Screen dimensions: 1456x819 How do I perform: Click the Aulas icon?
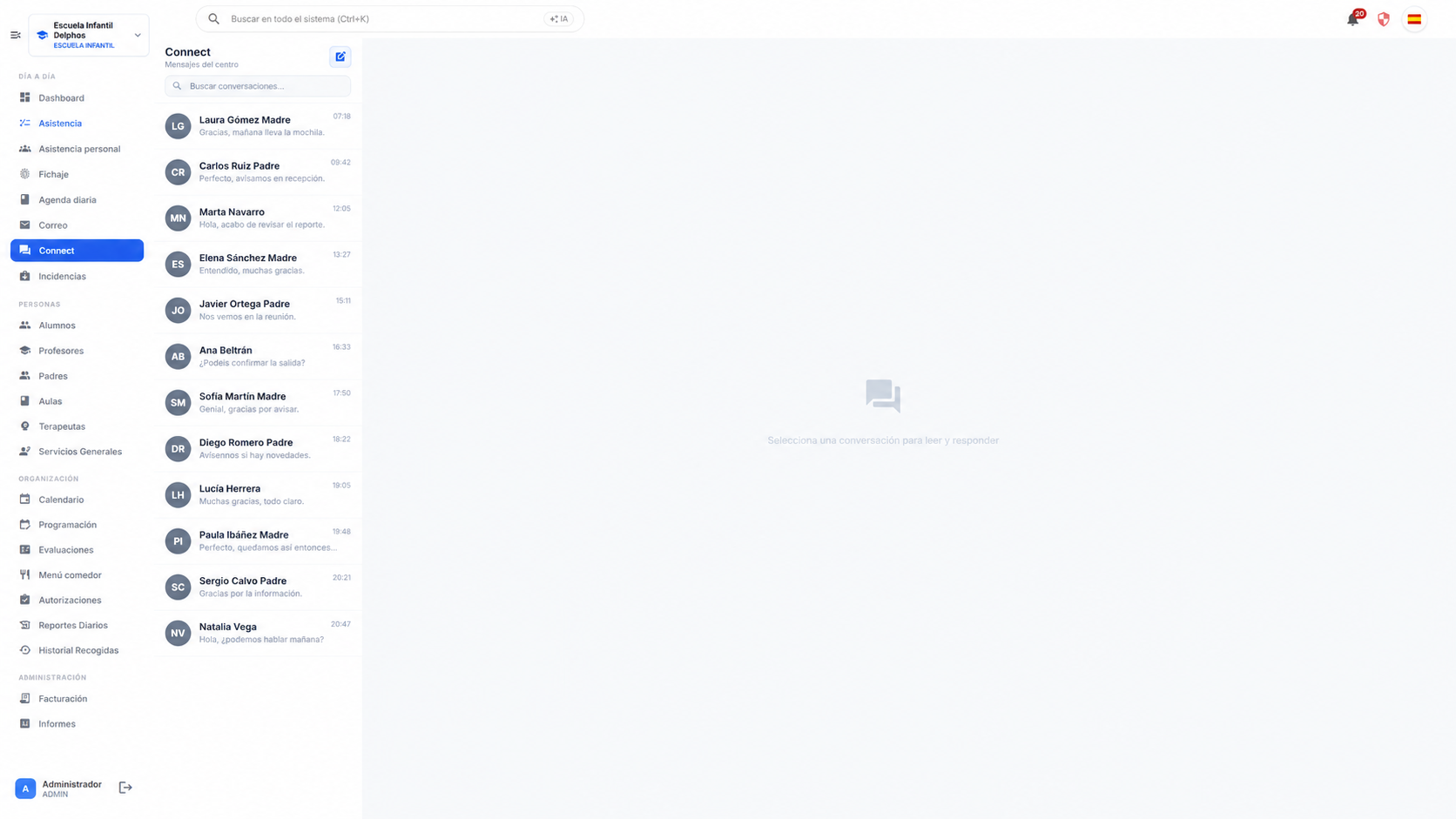point(25,401)
